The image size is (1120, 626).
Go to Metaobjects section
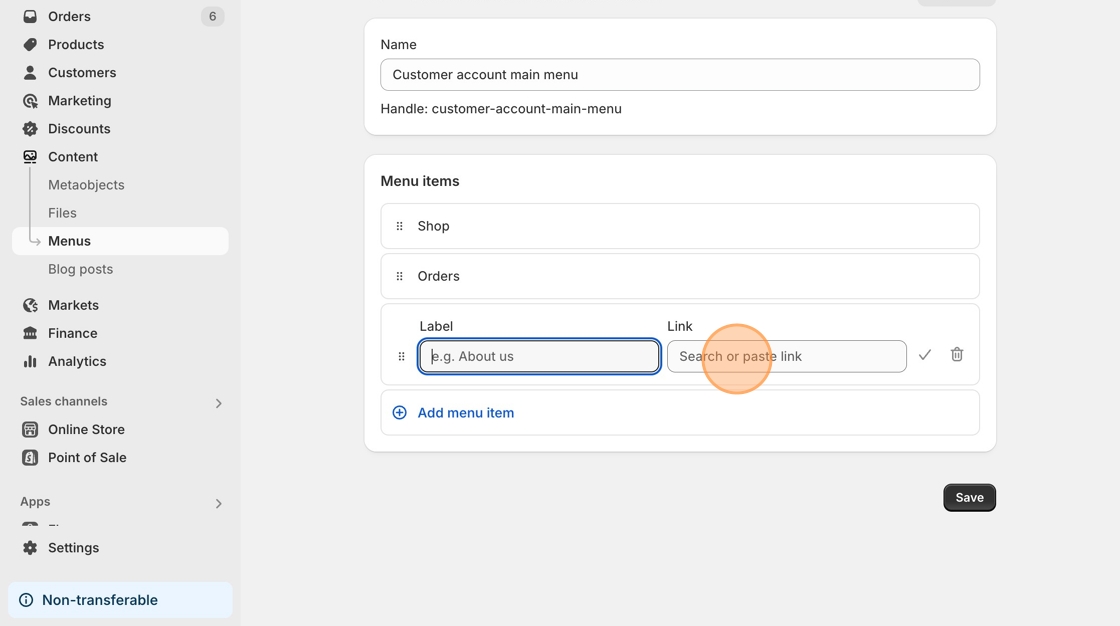(x=86, y=185)
